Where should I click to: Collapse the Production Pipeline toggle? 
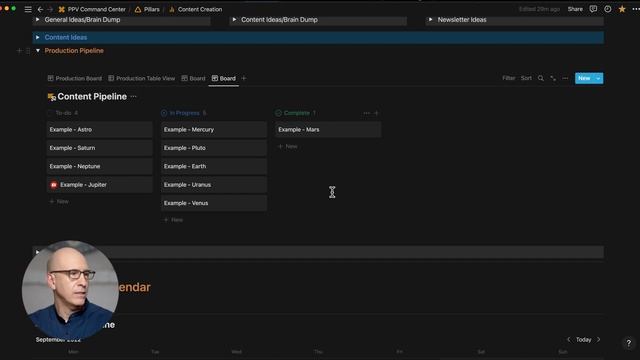click(38, 51)
